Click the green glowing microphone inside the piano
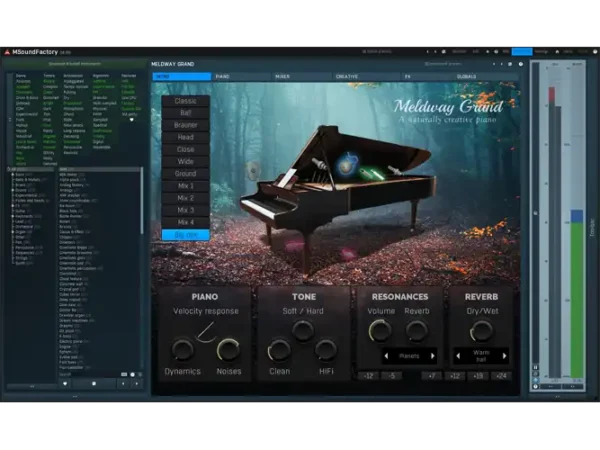This screenshot has width=600, height=450. coord(372,174)
